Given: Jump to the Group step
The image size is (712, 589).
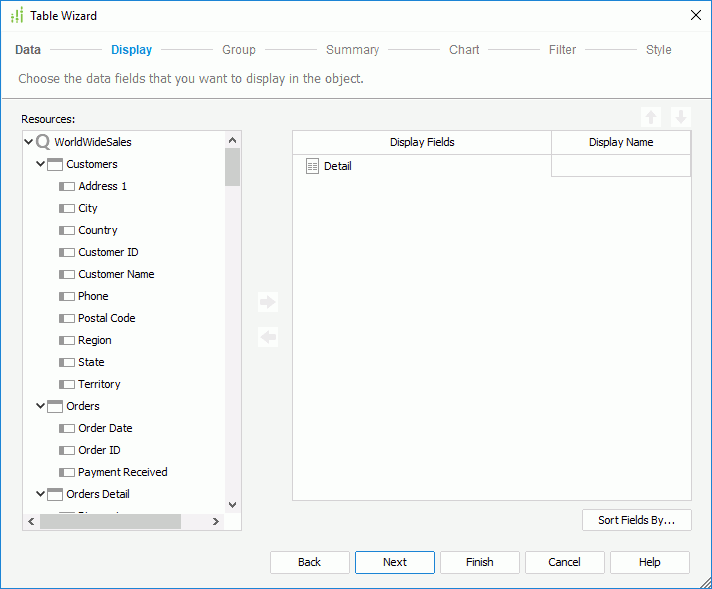Looking at the screenshot, I should (x=239, y=49).
